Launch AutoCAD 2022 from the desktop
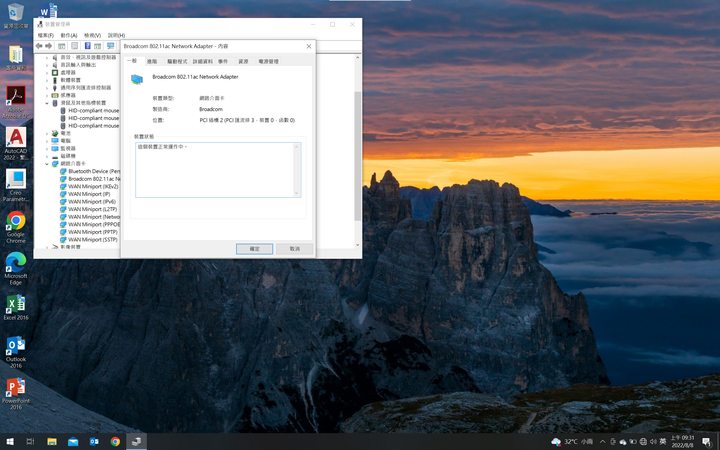 click(16, 137)
